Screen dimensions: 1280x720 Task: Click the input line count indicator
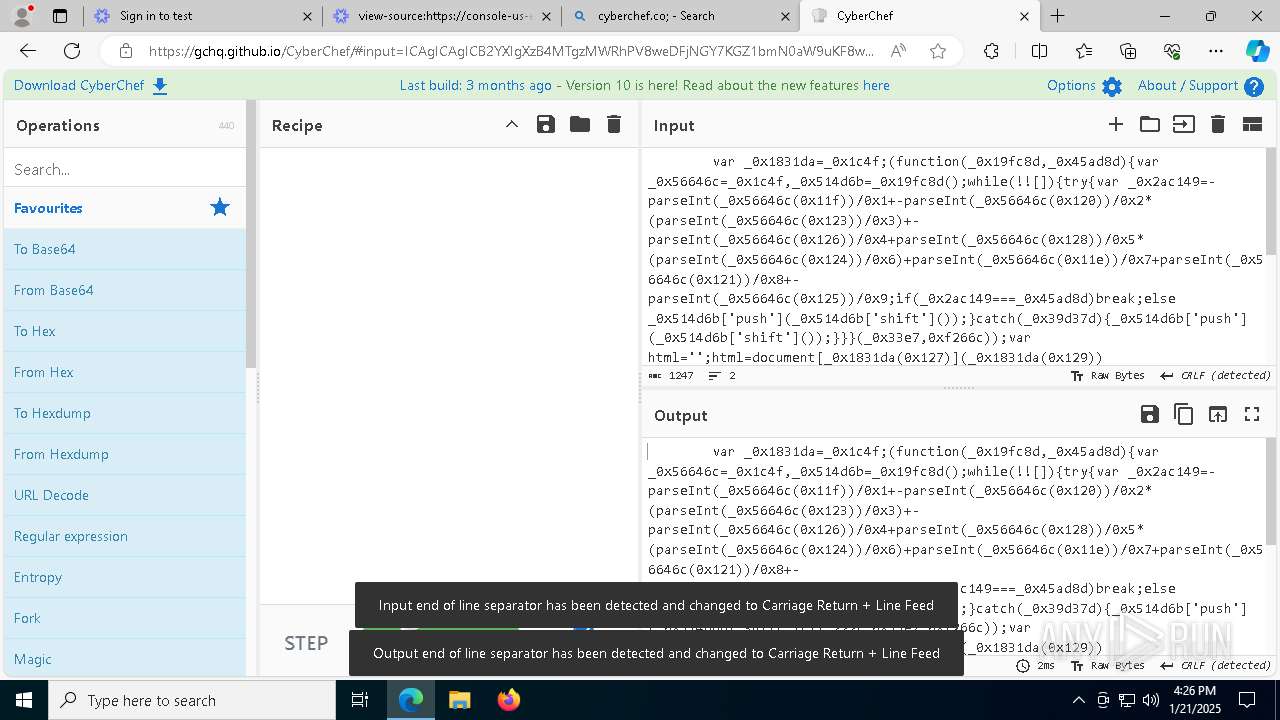tap(722, 376)
